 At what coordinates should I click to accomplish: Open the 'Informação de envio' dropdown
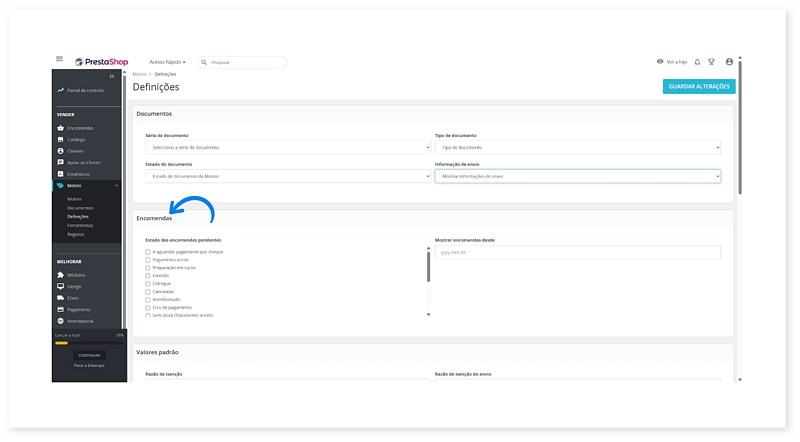(577, 176)
